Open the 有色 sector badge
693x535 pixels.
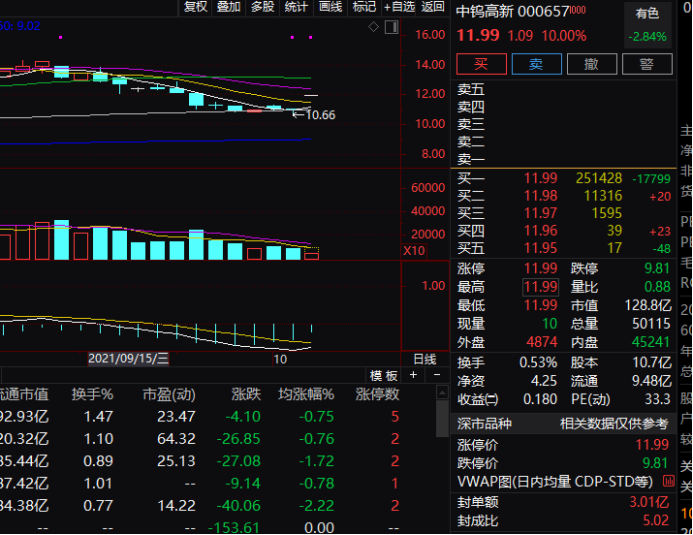647,13
